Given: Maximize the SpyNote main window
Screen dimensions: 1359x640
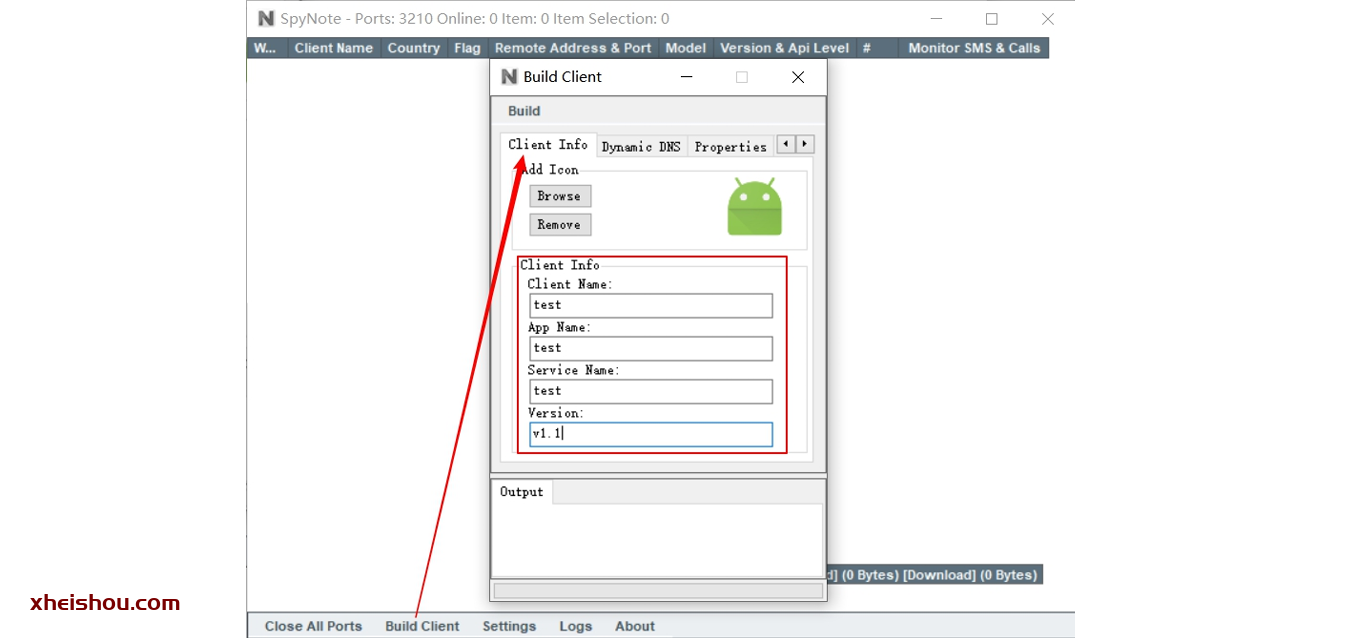Looking at the screenshot, I should pyautogui.click(x=991, y=18).
